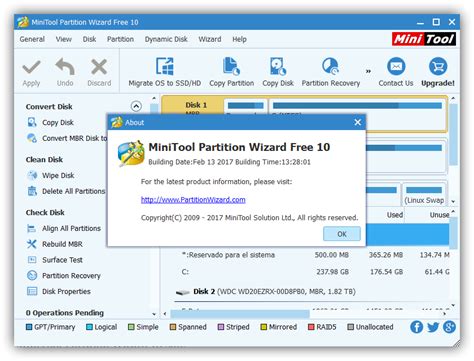Choose Delete All Partitions sidebar action
474x361 pixels.
(x=66, y=191)
